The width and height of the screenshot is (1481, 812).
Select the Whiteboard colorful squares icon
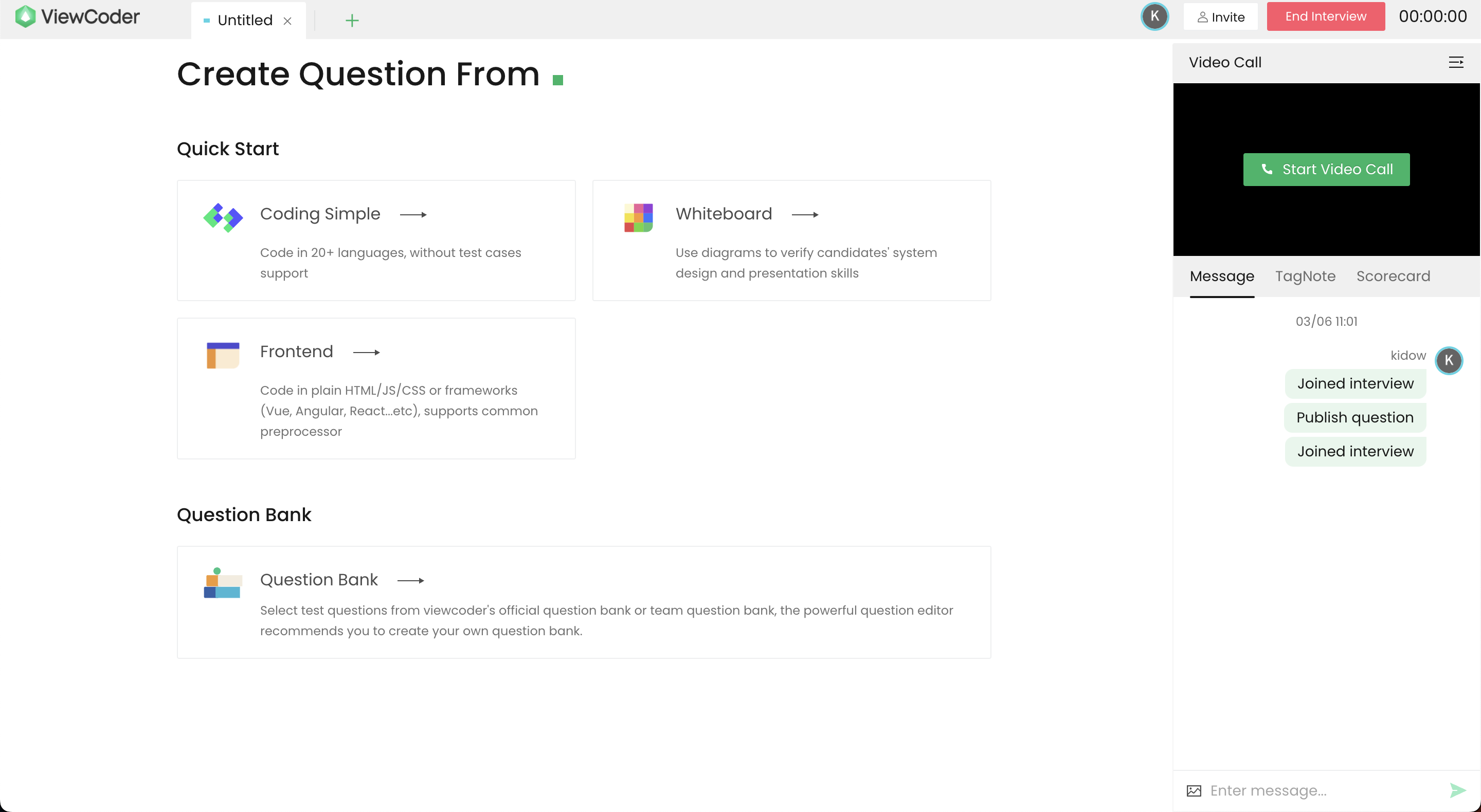coord(638,217)
